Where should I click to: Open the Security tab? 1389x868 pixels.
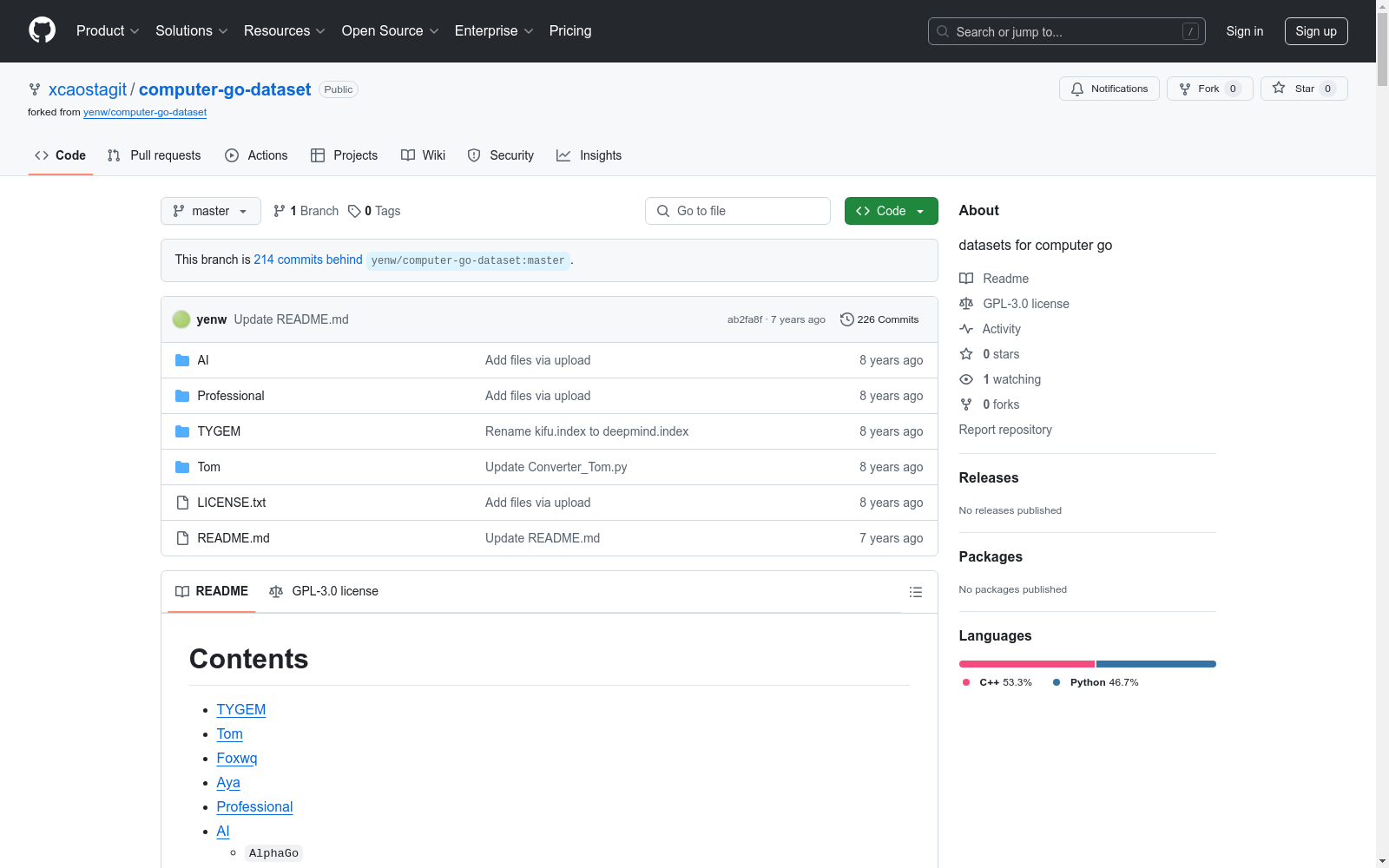[x=501, y=155]
